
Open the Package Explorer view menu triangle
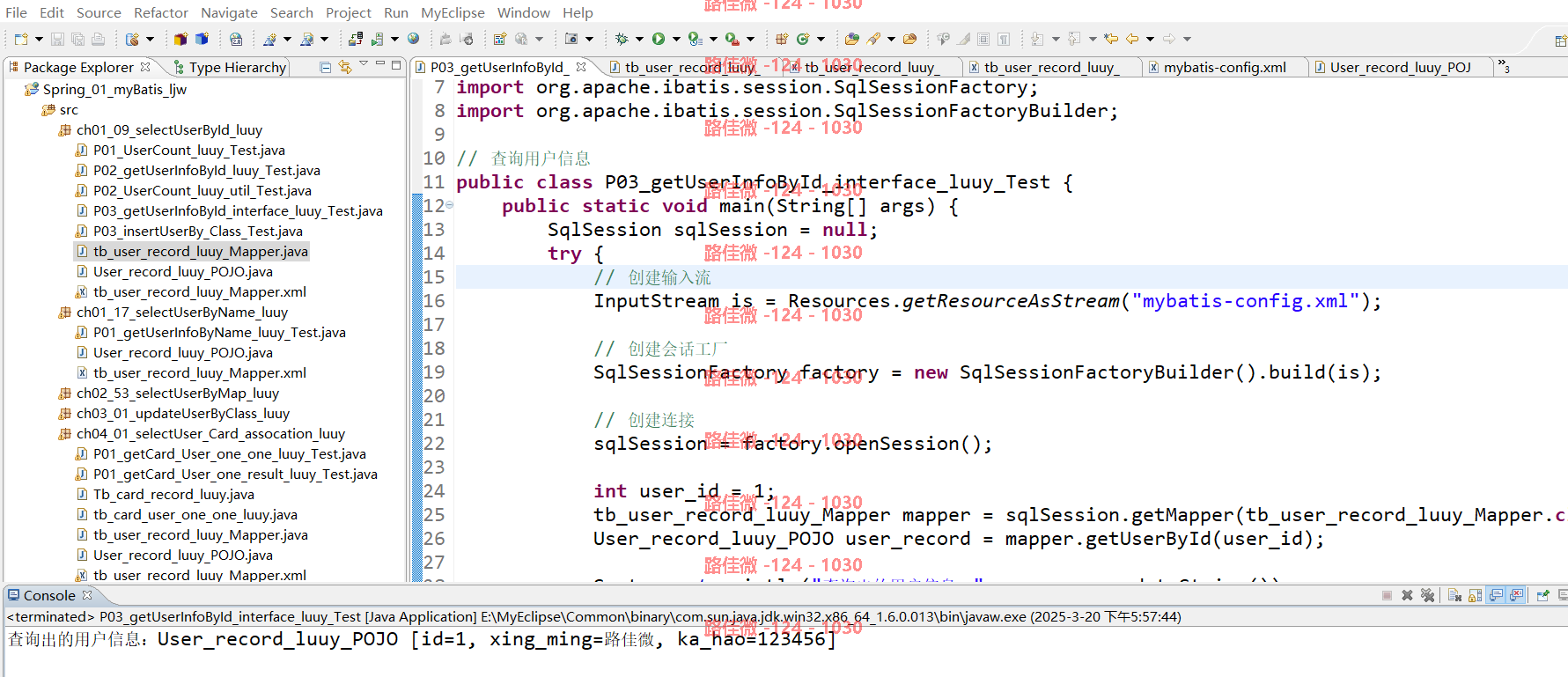pyautogui.click(x=364, y=64)
